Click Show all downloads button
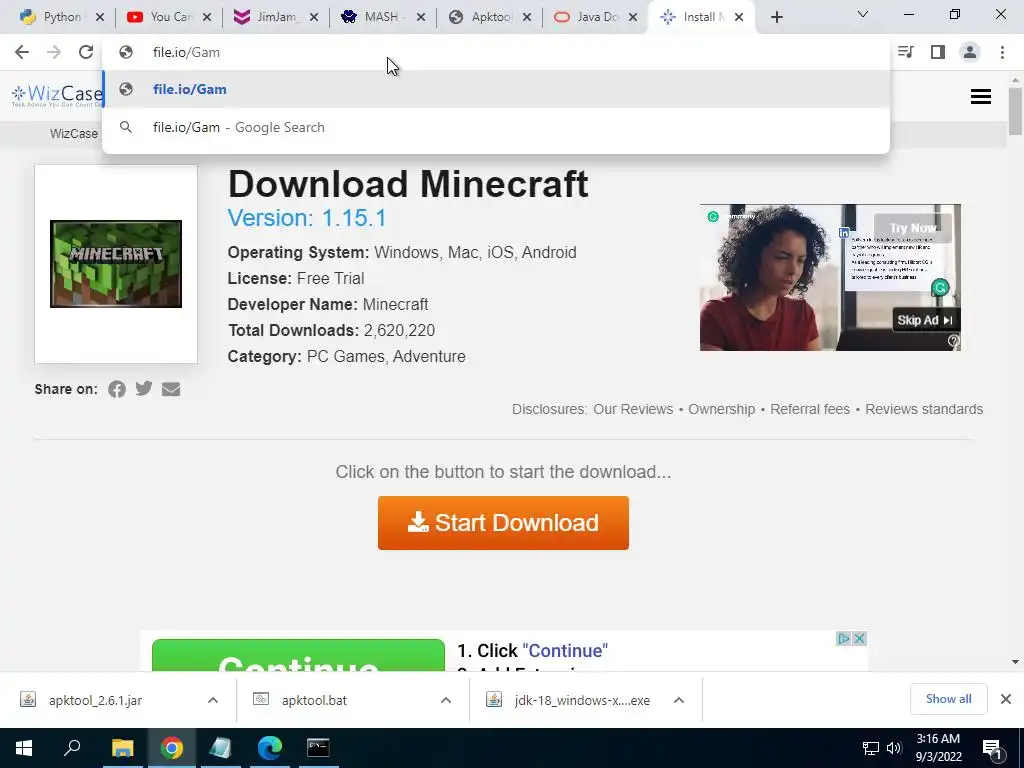Viewport: 1024px width, 768px height. (948, 699)
